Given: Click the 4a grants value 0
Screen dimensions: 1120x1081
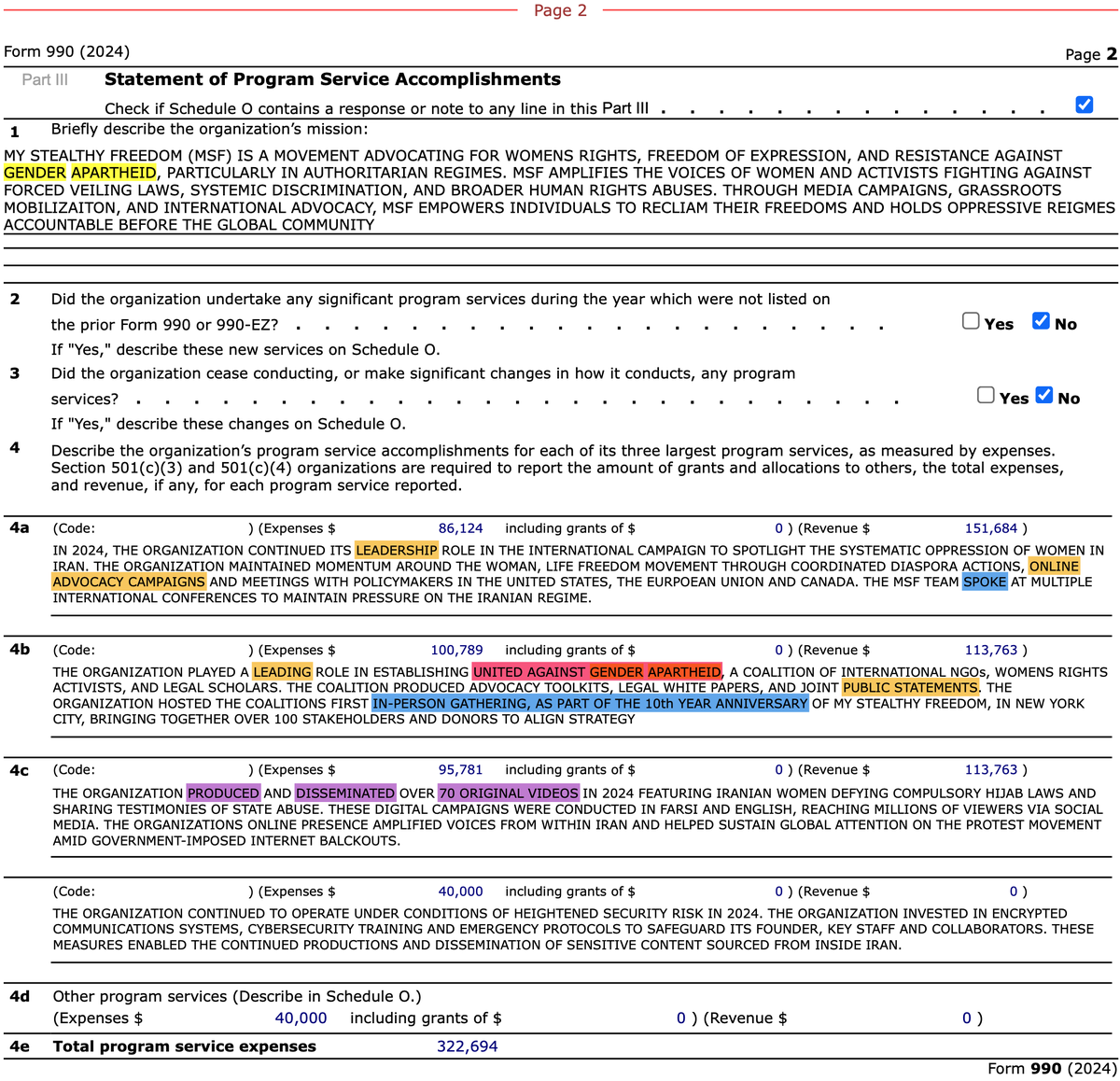Looking at the screenshot, I should [x=779, y=528].
